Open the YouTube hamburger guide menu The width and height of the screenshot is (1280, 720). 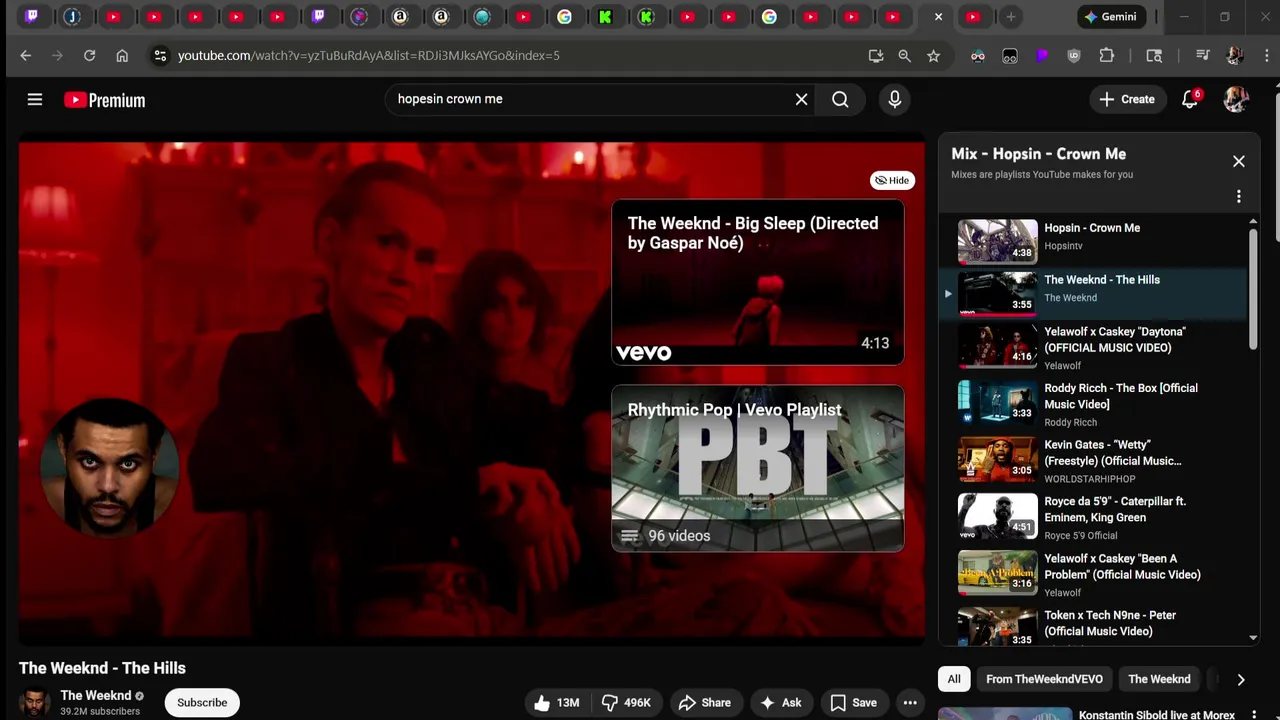[35, 99]
